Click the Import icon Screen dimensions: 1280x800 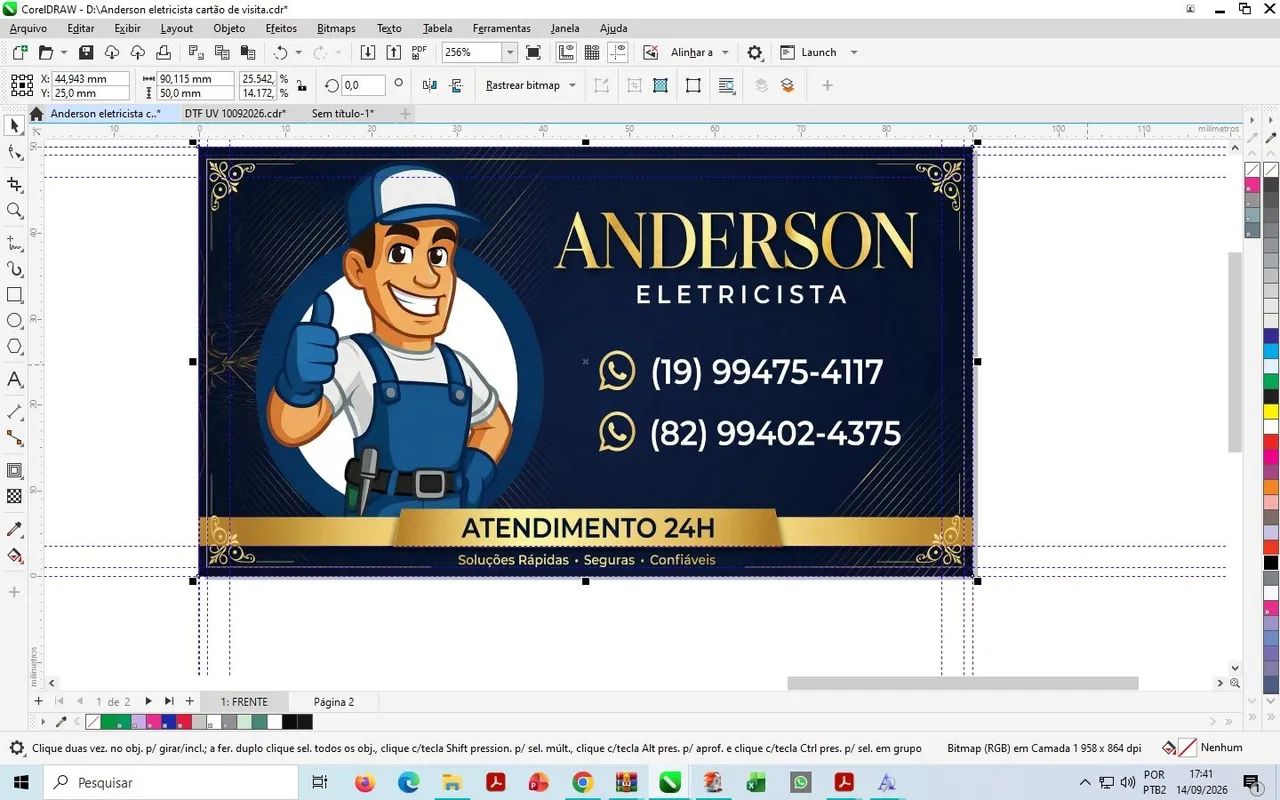pyautogui.click(x=368, y=52)
